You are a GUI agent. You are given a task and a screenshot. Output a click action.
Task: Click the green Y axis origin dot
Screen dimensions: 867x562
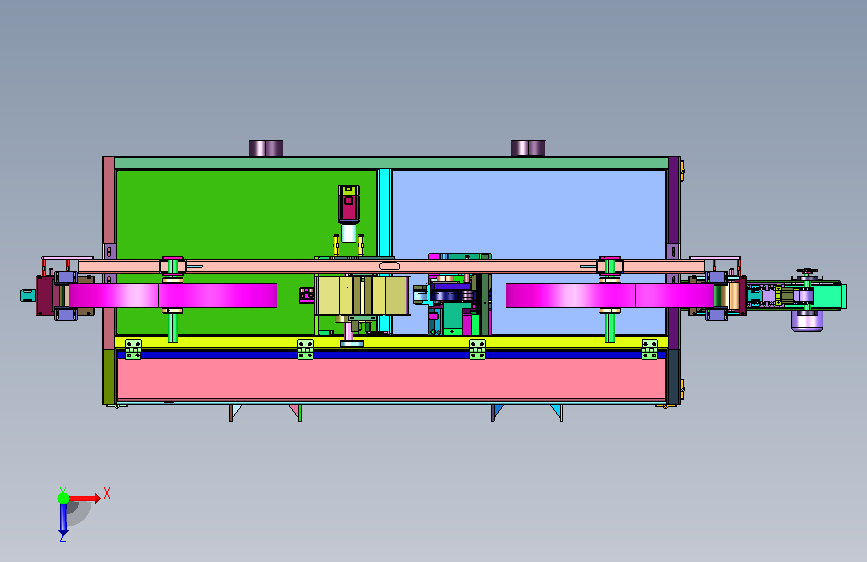[x=64, y=498]
